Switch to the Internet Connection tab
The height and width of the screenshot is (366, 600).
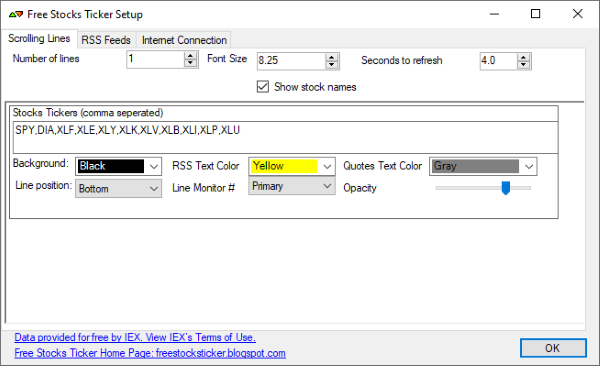pos(184,40)
